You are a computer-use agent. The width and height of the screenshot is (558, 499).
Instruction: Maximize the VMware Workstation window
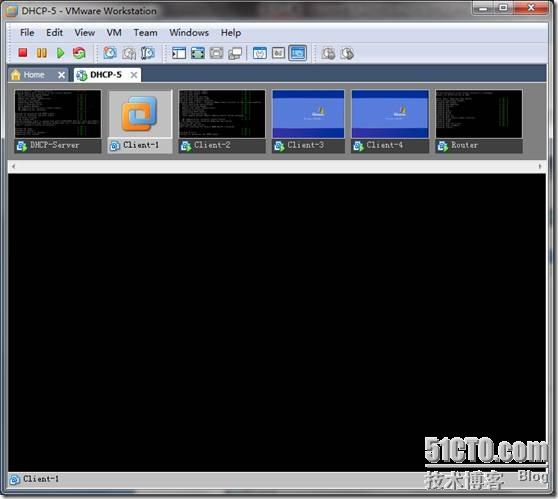503,8
